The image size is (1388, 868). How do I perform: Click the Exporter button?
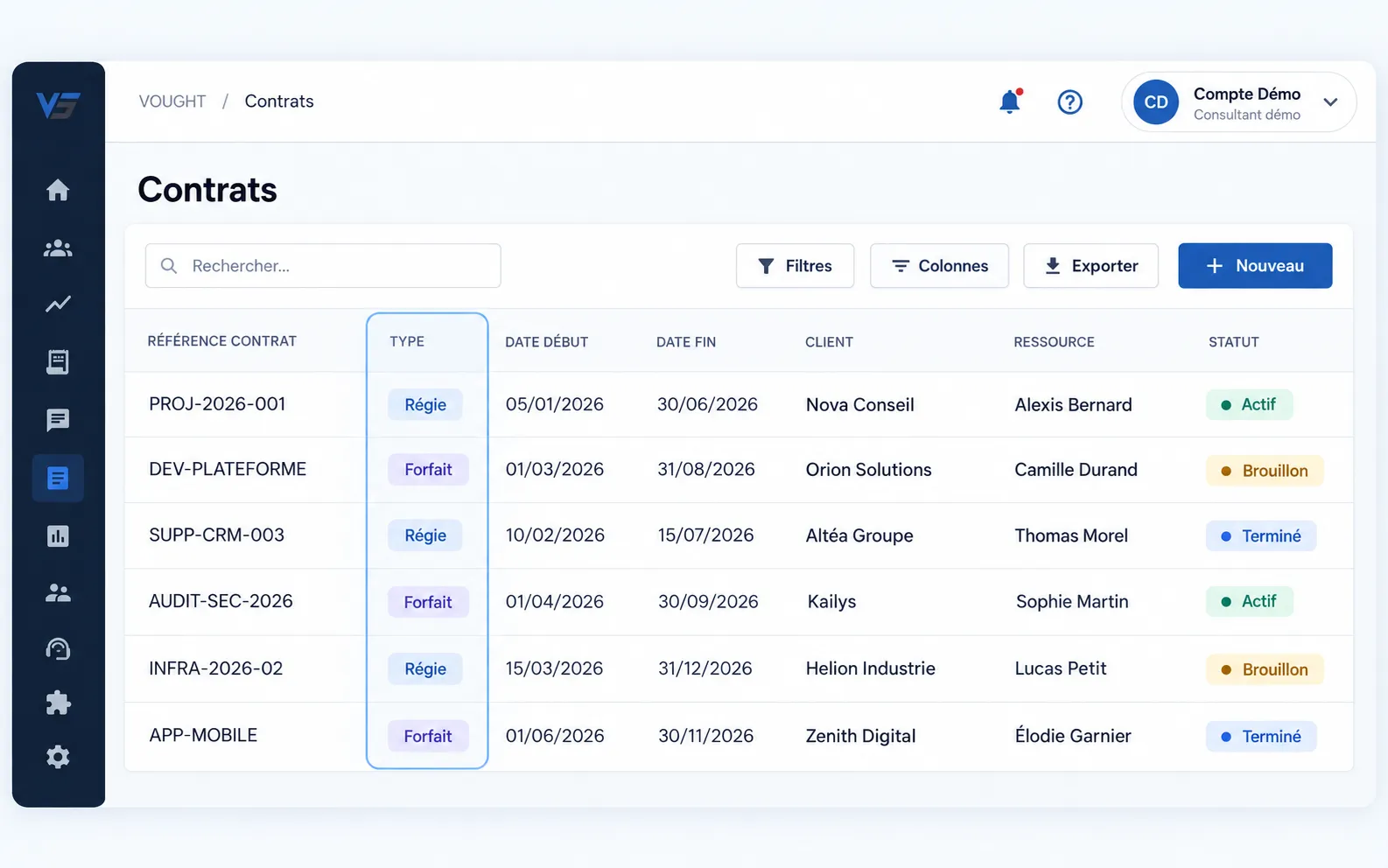click(1090, 266)
